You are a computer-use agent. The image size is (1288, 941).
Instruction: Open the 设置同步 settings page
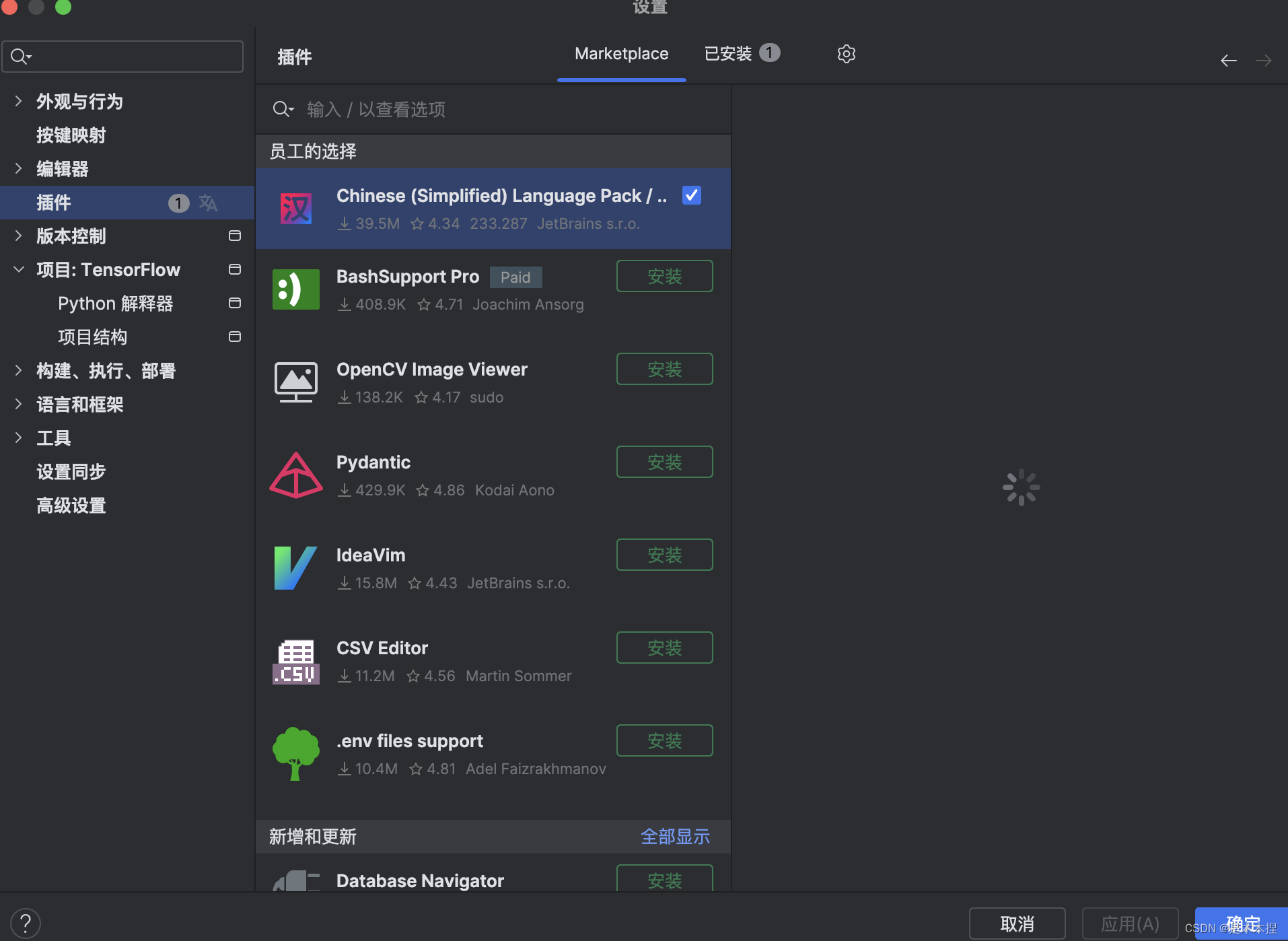(71, 472)
